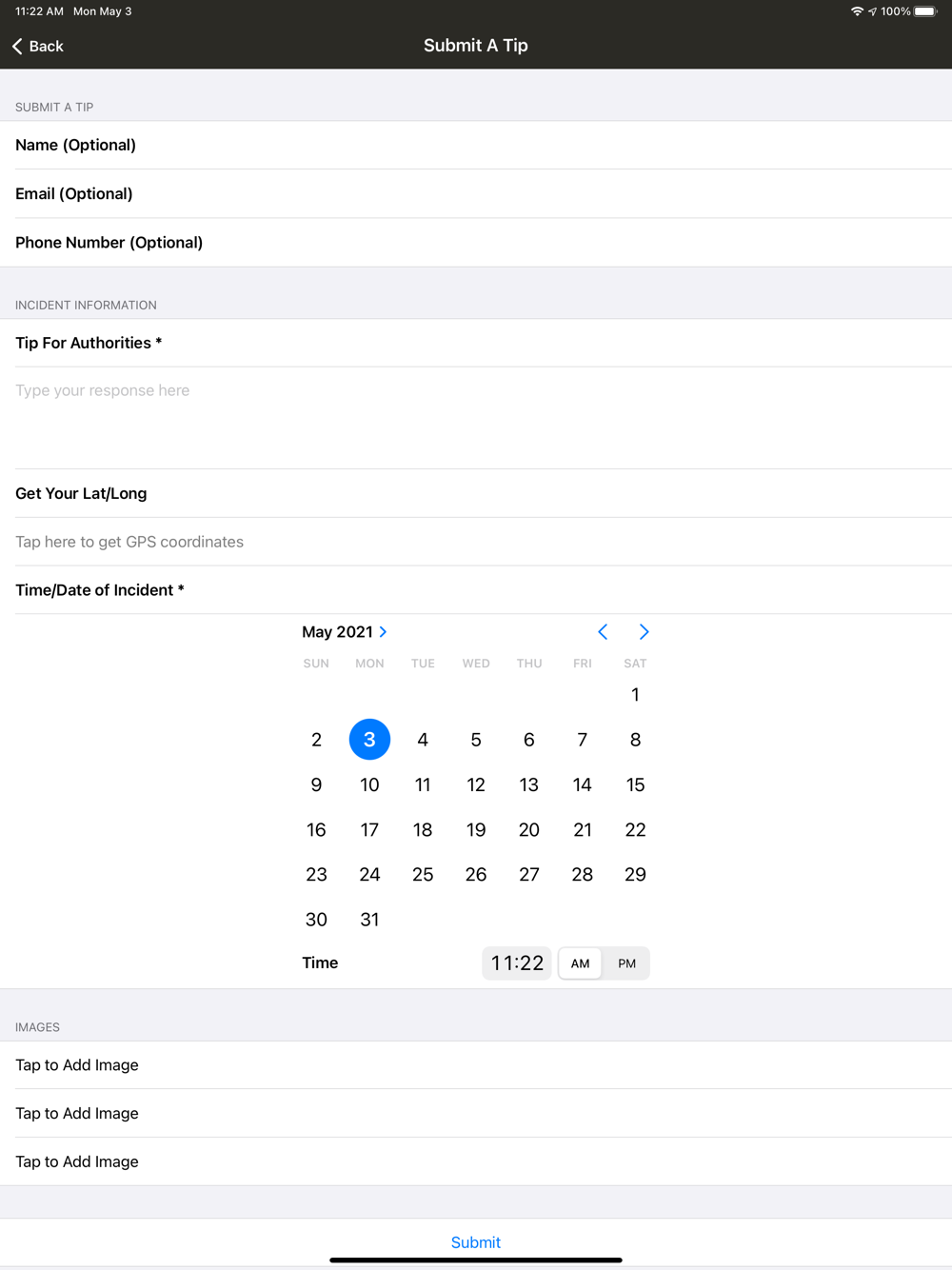Pick May 15 in the calendar
This screenshot has width=952, height=1270.
click(635, 784)
